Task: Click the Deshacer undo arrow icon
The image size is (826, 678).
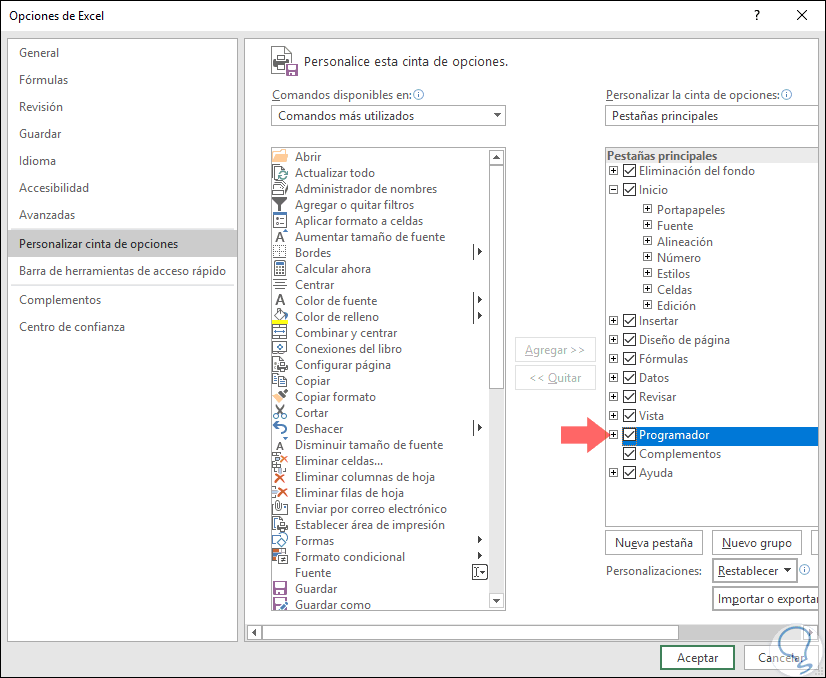Action: pos(280,428)
